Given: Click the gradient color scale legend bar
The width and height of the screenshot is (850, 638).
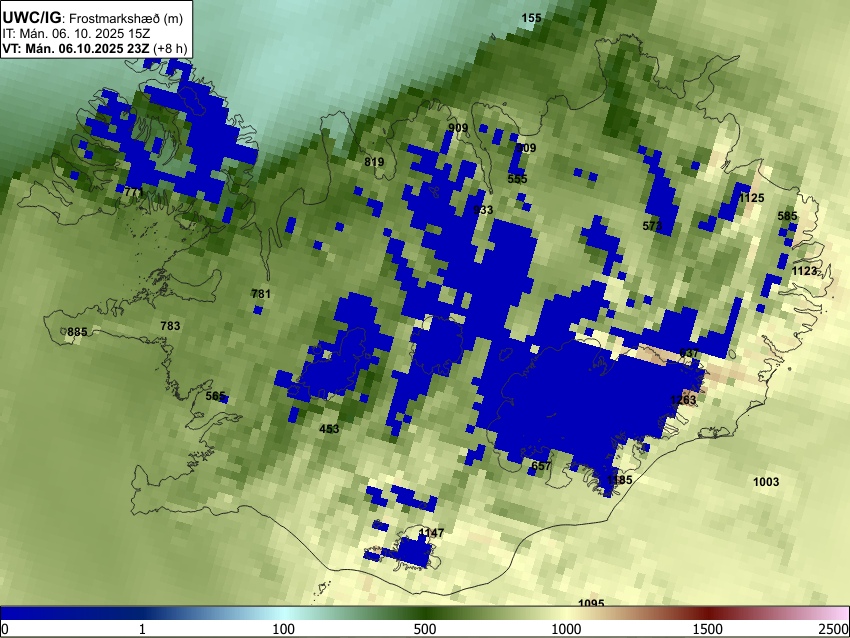Looking at the screenshot, I should tap(425, 614).
